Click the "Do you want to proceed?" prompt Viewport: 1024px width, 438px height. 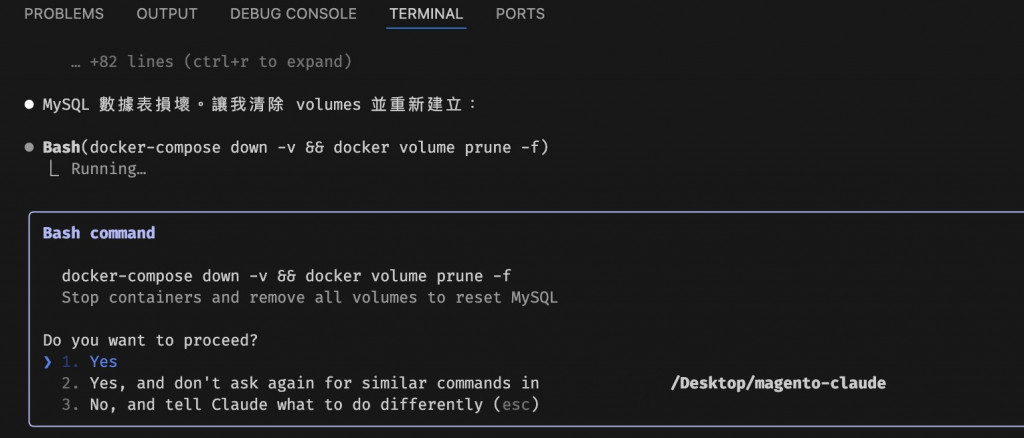click(x=150, y=340)
